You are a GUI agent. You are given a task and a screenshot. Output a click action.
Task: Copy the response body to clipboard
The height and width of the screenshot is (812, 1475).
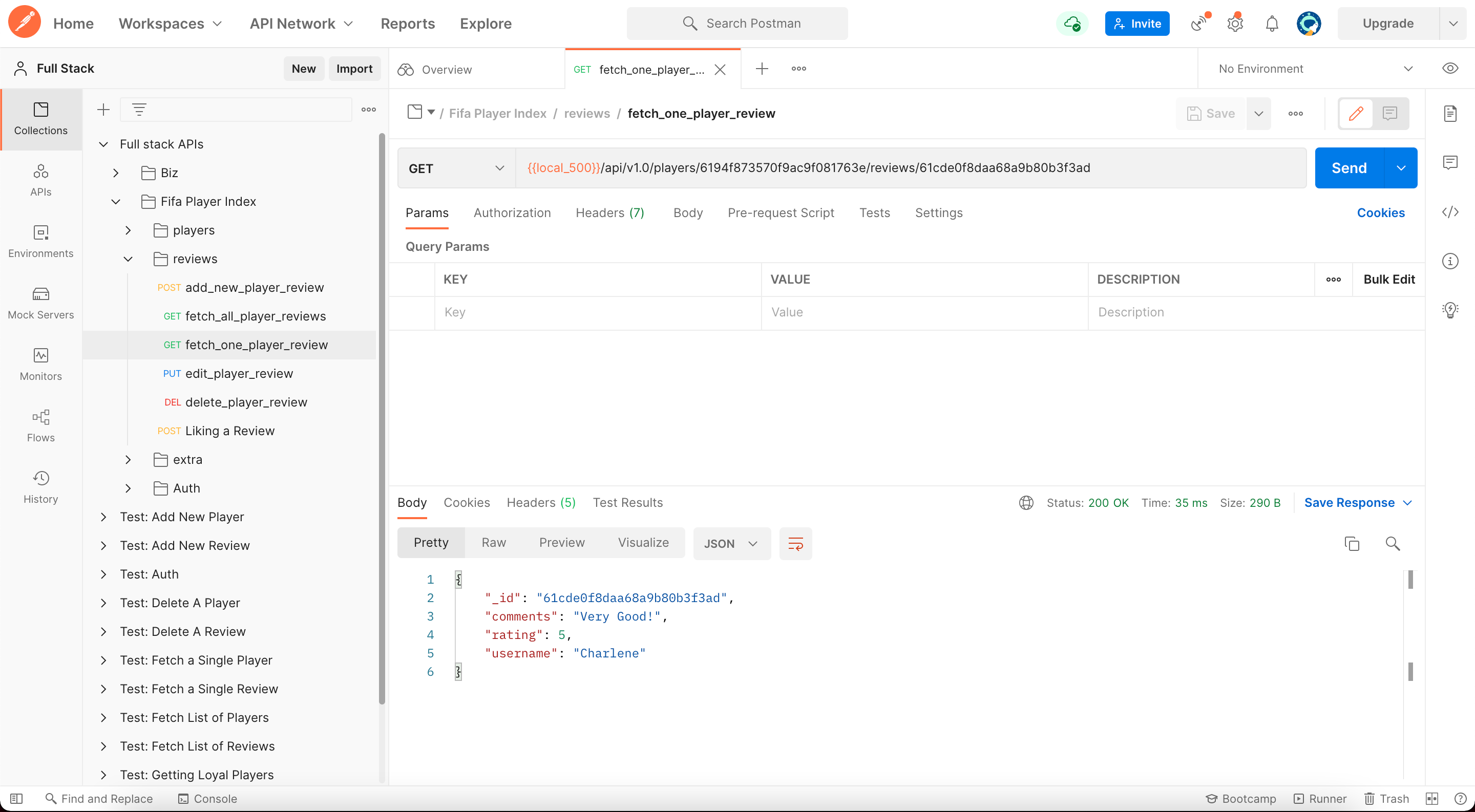click(1352, 543)
